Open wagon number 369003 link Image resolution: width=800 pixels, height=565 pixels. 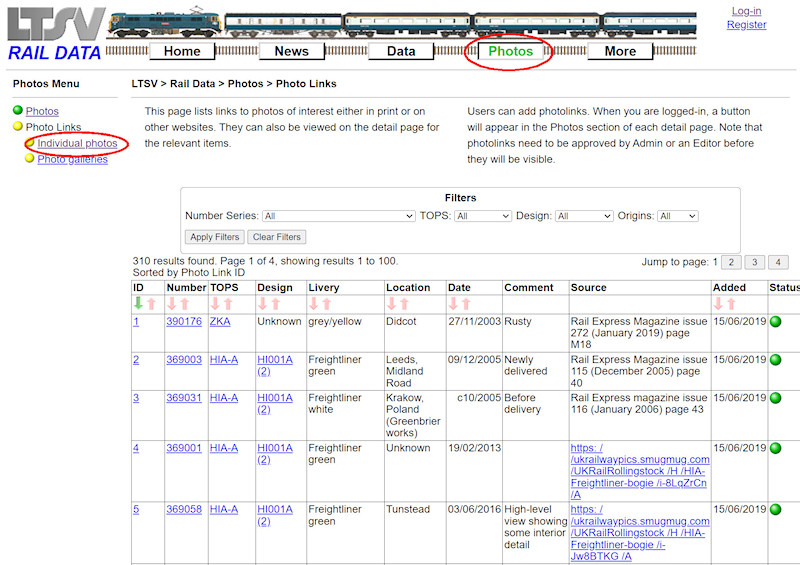pos(184,359)
